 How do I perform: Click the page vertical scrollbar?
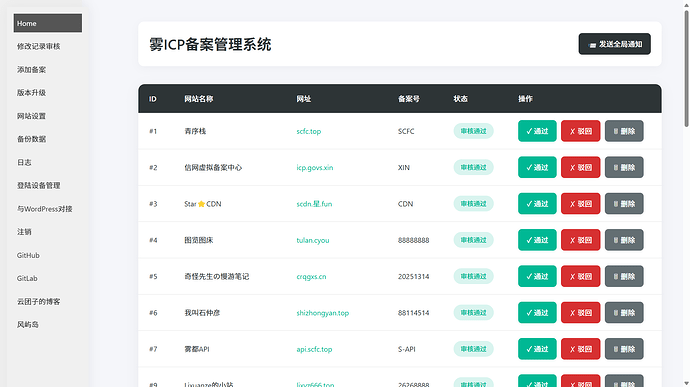pyautogui.click(x=686, y=68)
